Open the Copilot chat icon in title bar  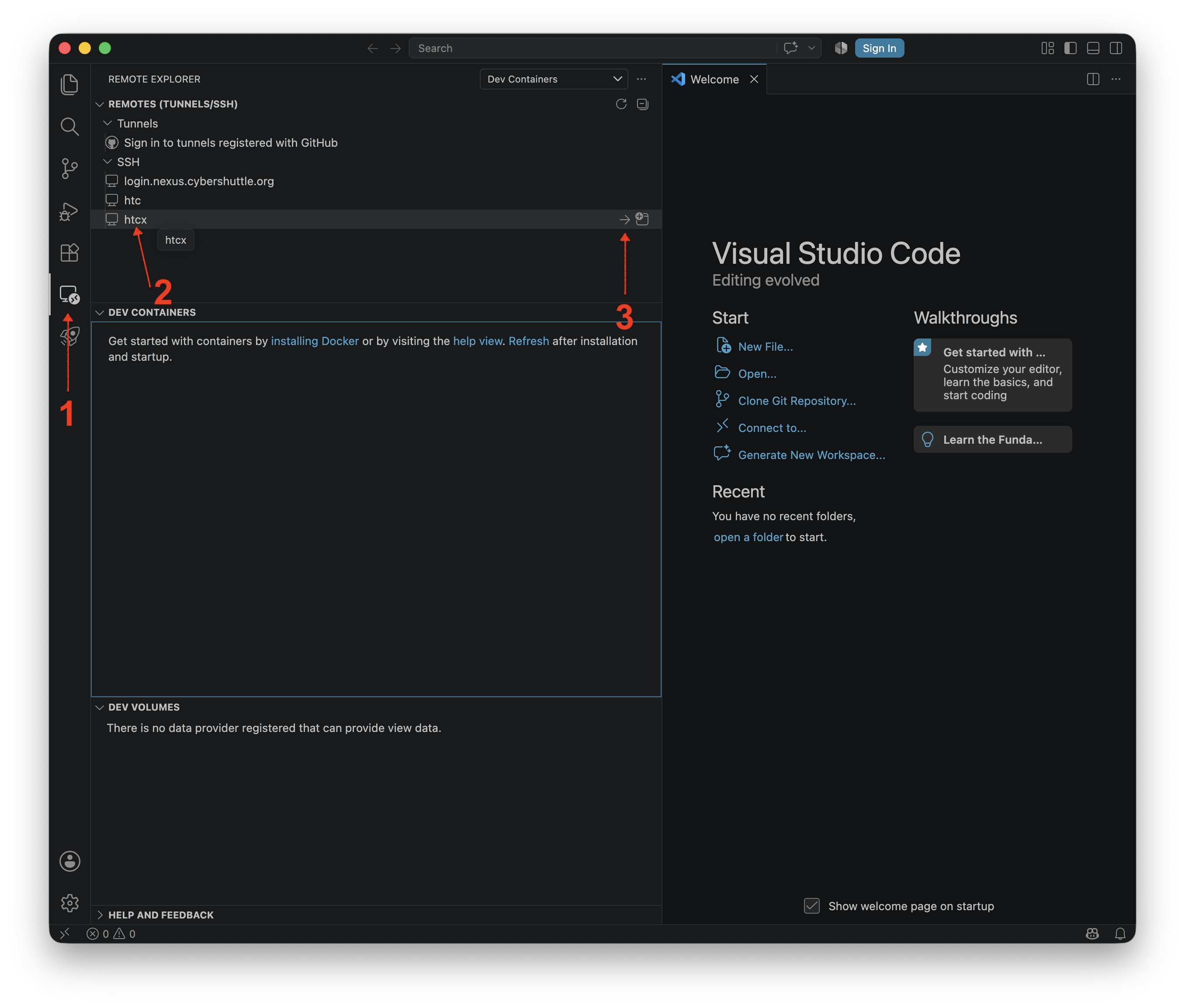pyautogui.click(x=790, y=48)
